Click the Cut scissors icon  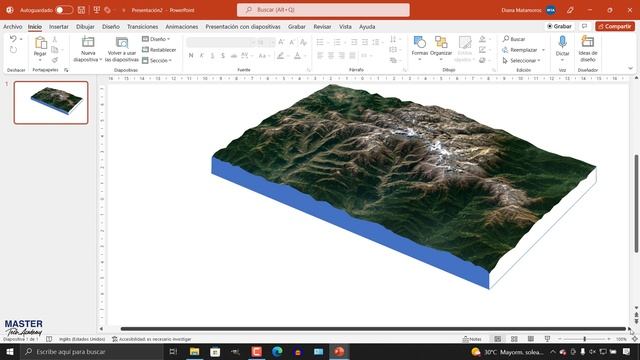click(55, 39)
